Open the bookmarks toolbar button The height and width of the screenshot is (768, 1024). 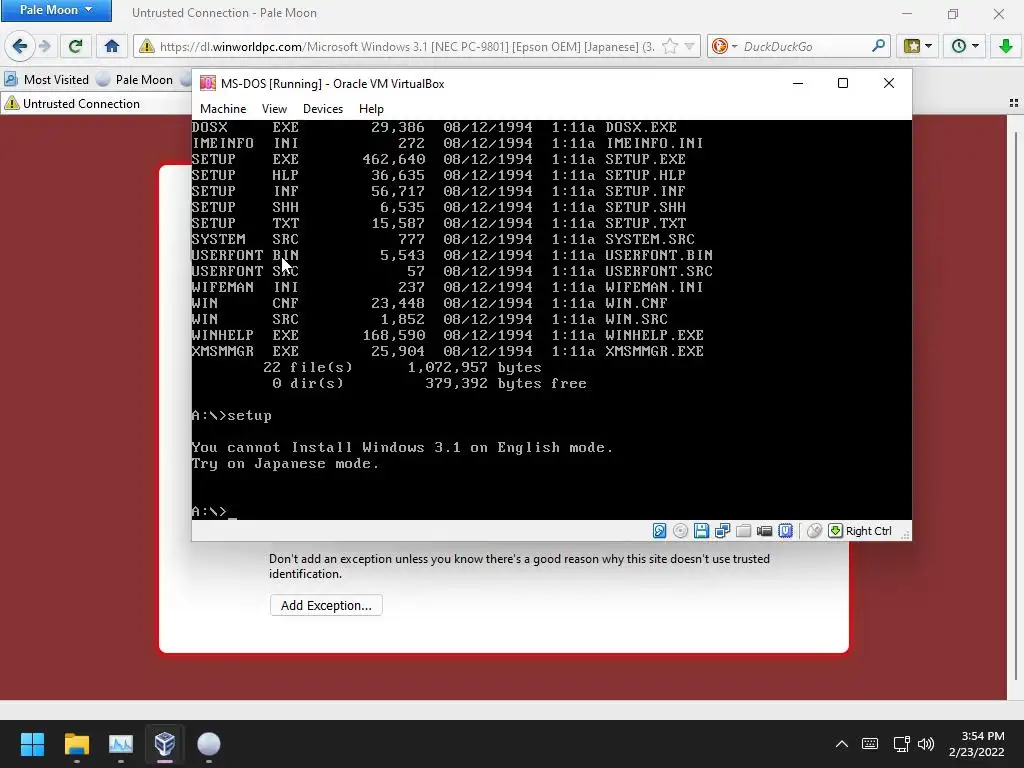coord(912,46)
